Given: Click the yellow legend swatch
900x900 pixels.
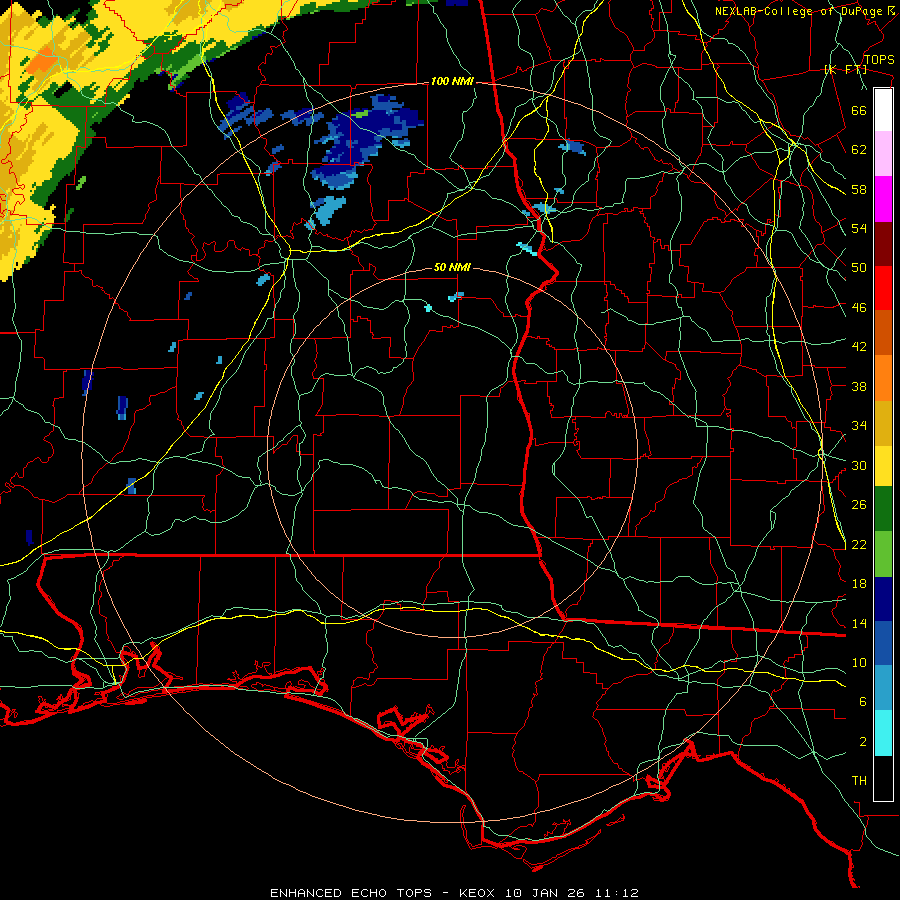Looking at the screenshot, I should click(883, 465).
